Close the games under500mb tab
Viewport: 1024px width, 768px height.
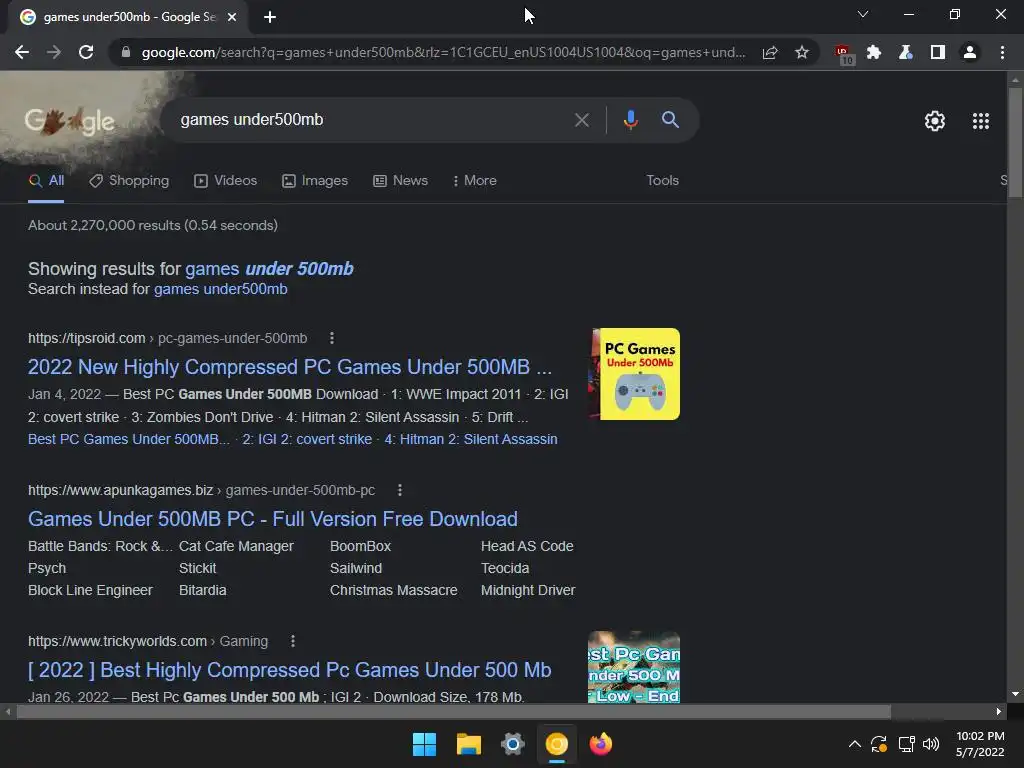click(x=231, y=17)
